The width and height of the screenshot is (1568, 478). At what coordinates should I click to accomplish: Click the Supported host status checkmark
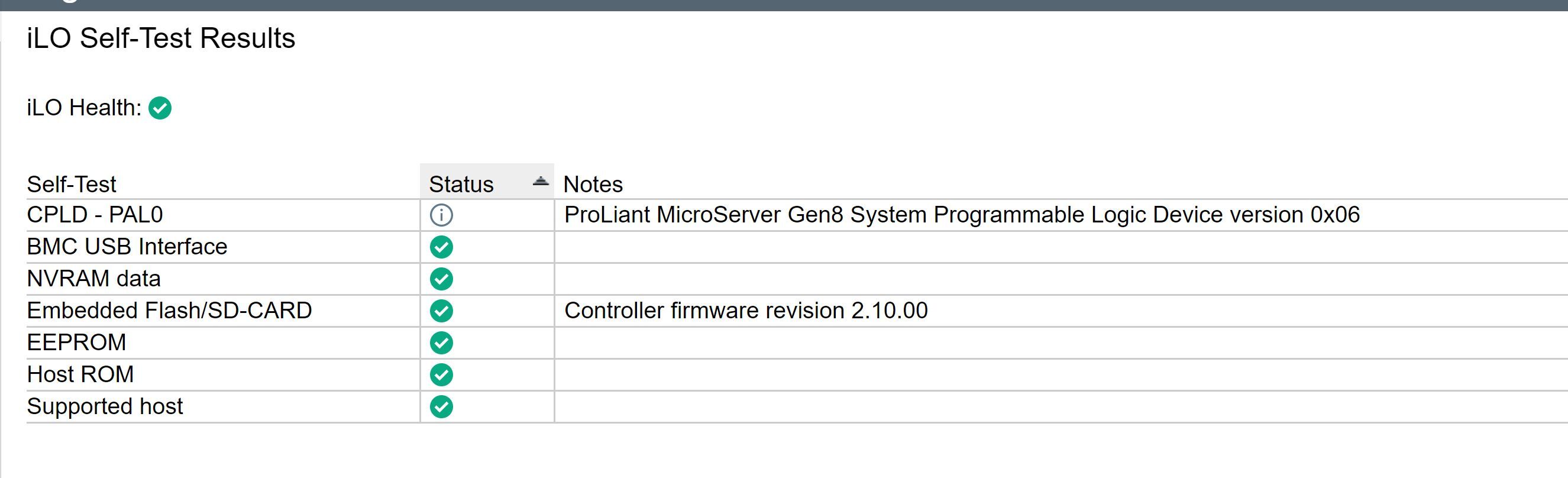pos(441,407)
